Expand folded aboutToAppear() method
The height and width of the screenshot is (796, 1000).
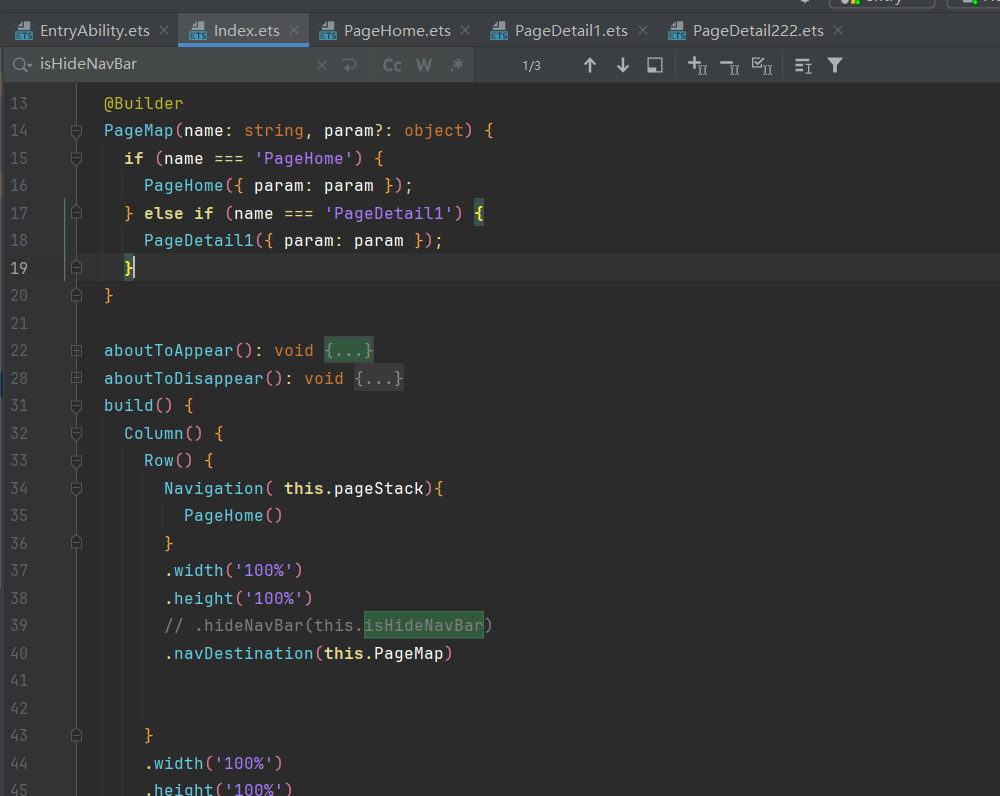coord(77,351)
